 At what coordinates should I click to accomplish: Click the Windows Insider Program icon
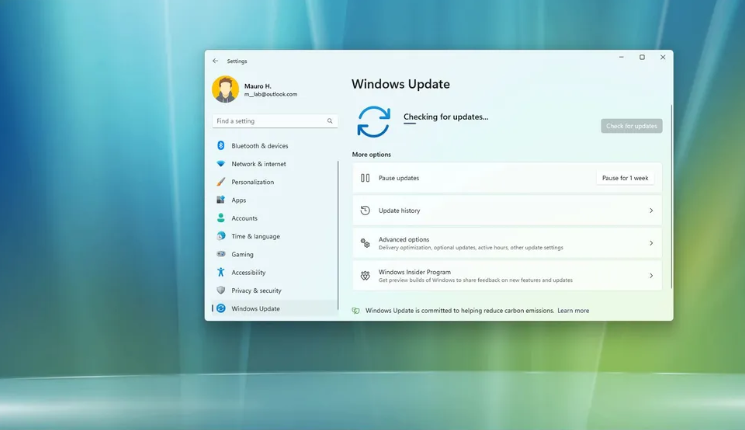pos(365,276)
